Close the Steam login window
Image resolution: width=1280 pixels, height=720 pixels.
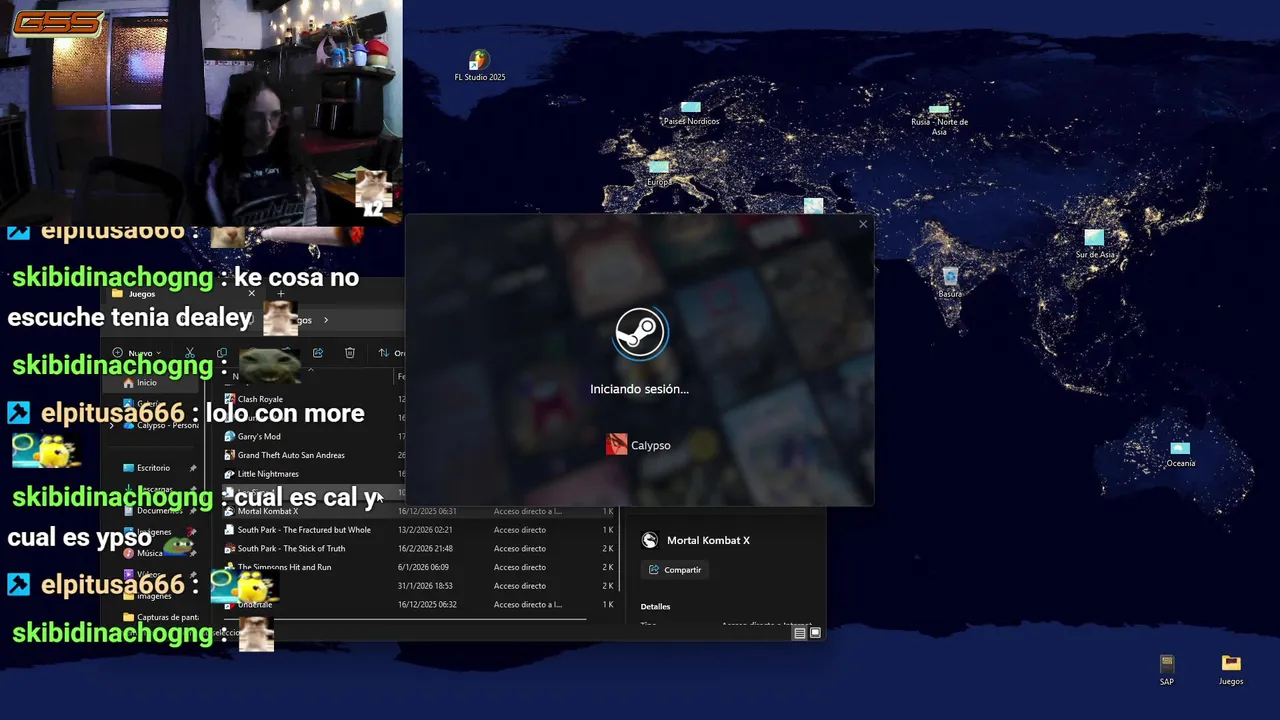coord(863,224)
